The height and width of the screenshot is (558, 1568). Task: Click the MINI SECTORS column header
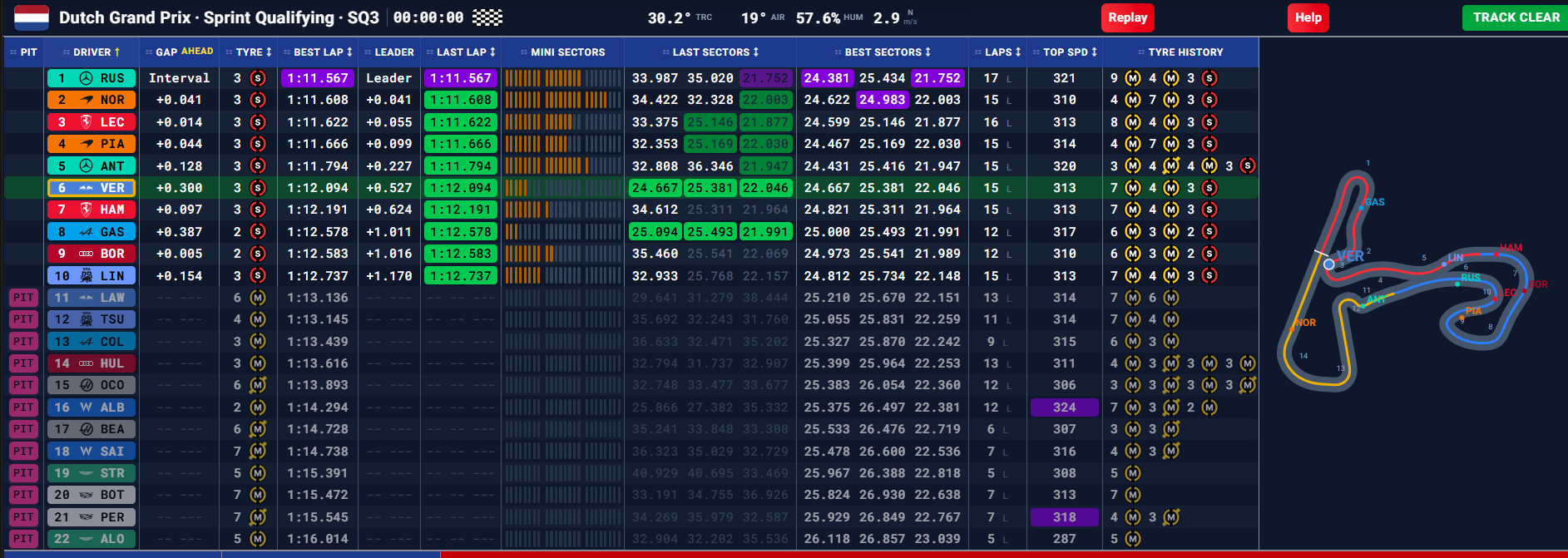pos(563,52)
